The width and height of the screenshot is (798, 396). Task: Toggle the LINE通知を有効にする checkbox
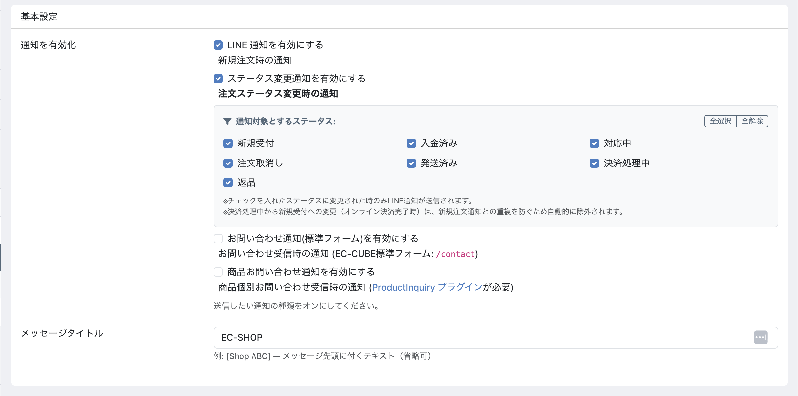pos(218,45)
